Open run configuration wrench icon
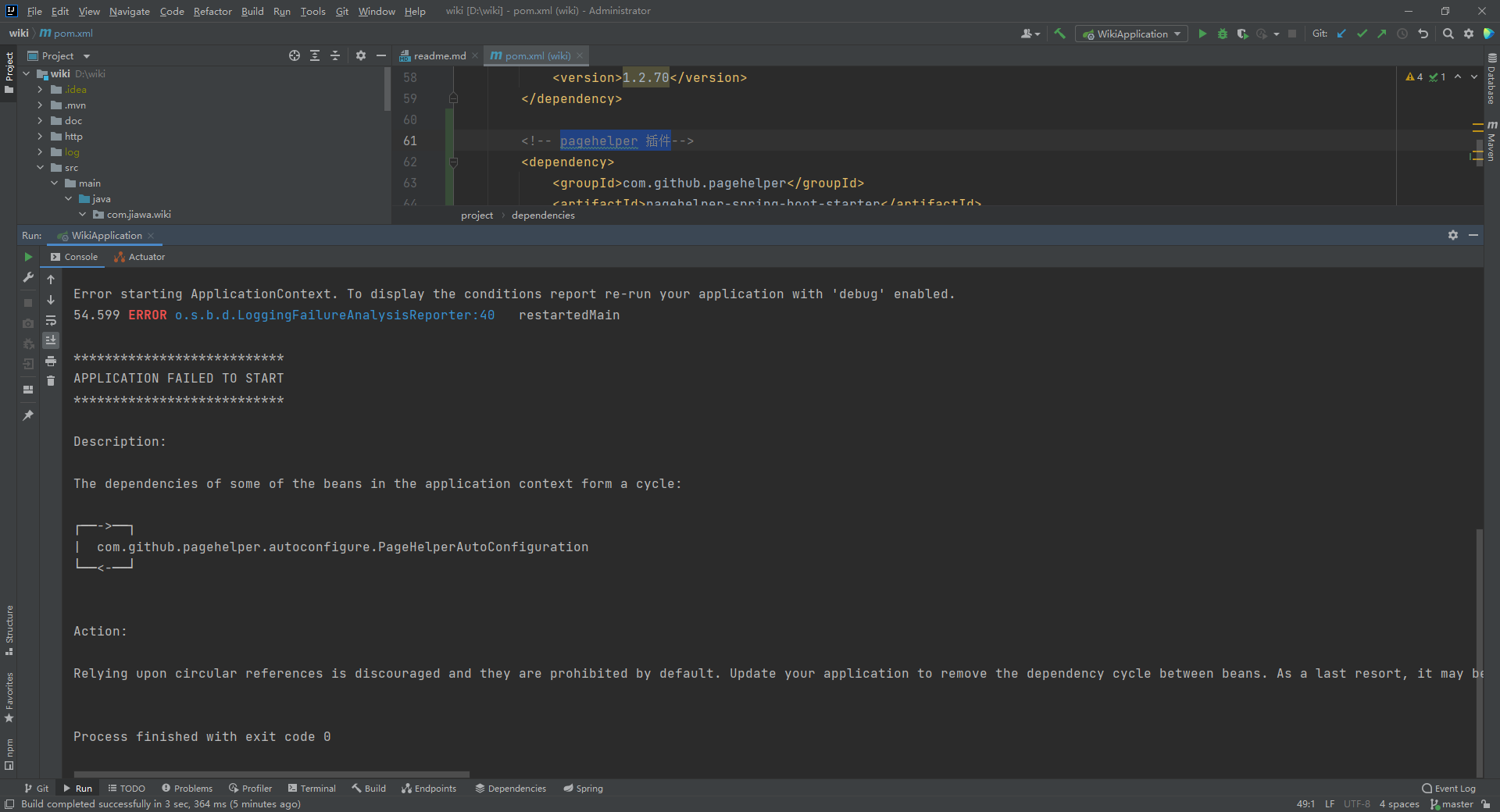Screen dimensions: 1500x812 [x=28, y=277]
